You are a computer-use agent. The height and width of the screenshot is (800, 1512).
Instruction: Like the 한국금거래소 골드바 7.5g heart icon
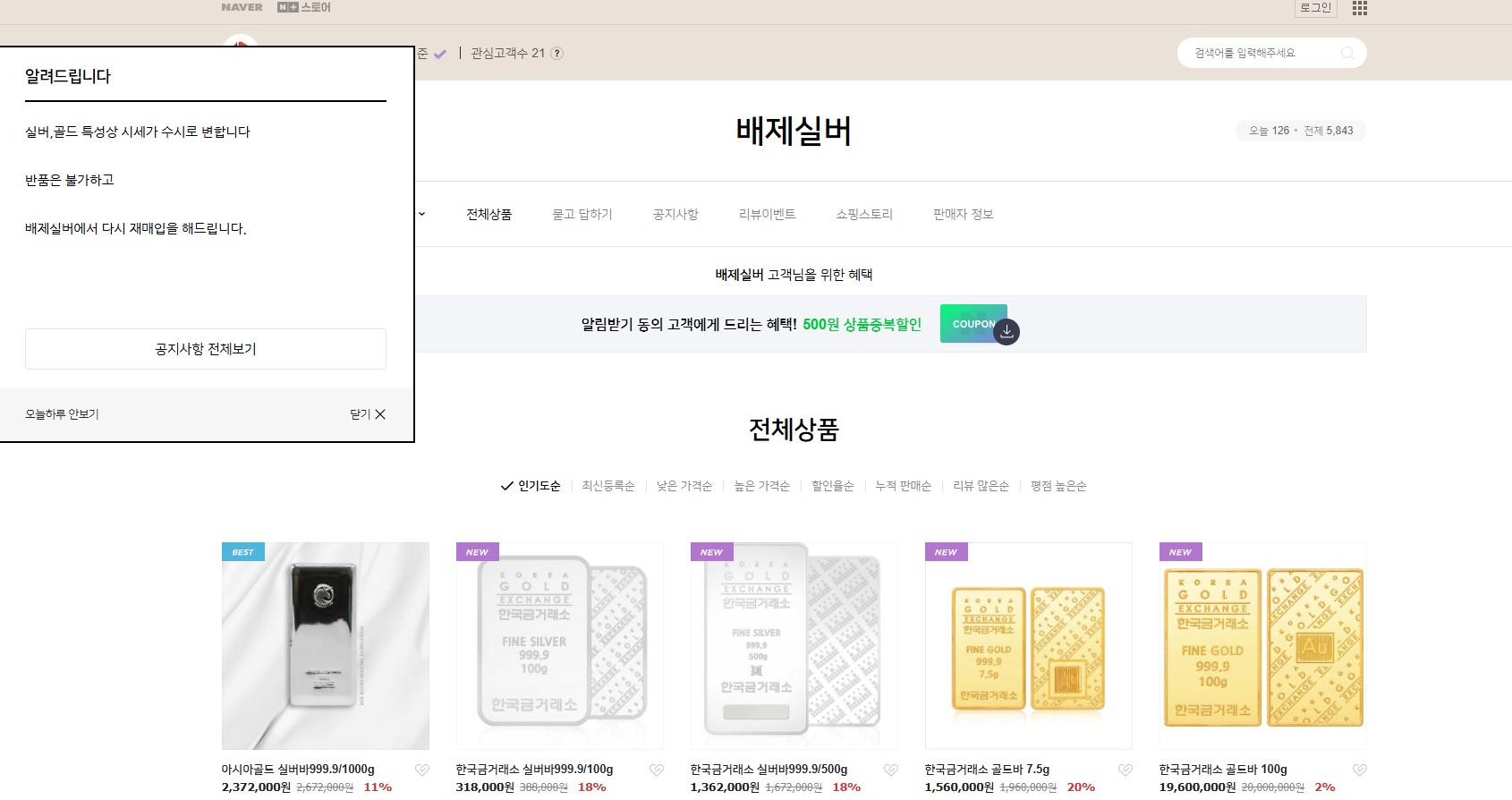point(1125,770)
